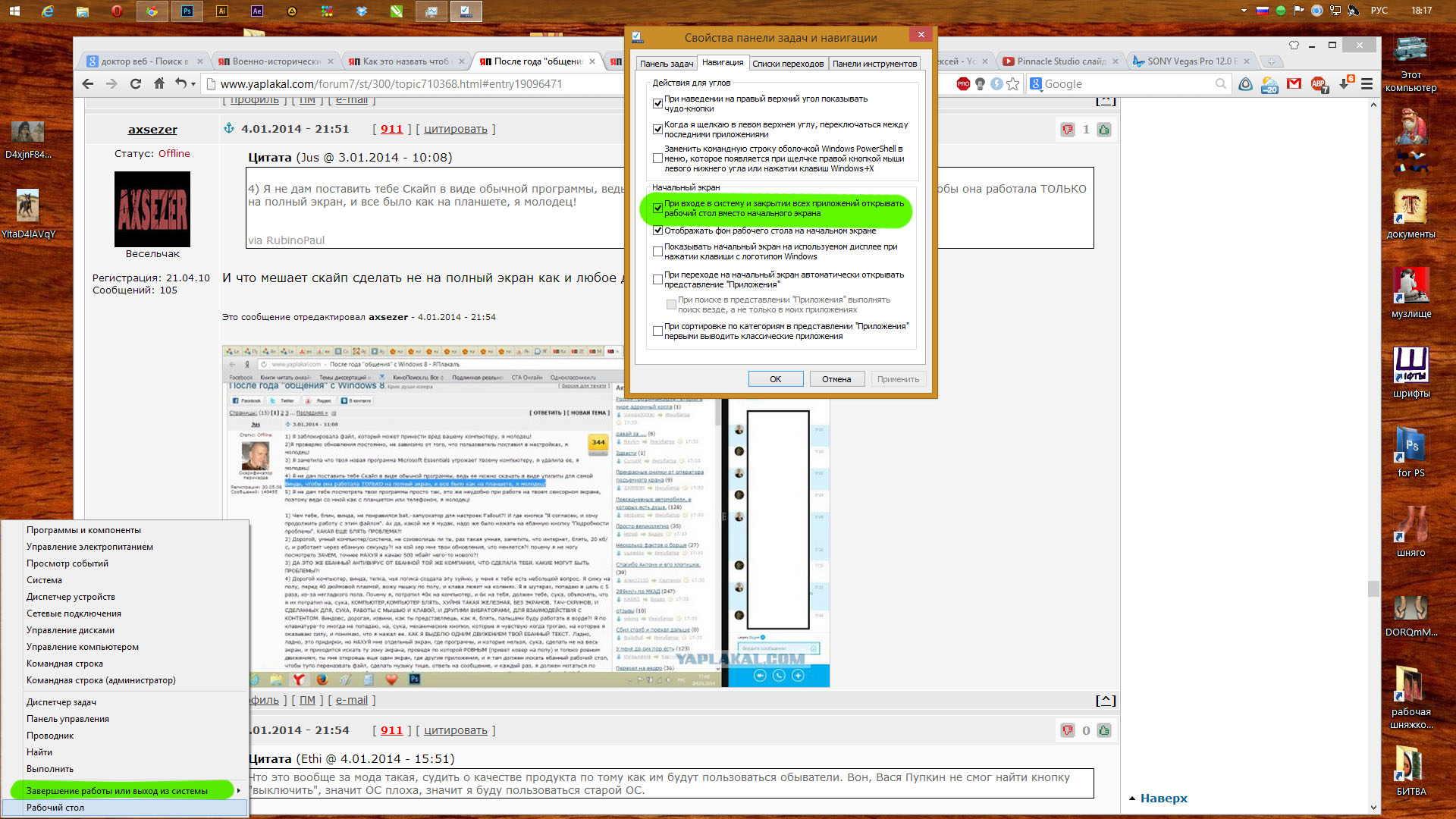Open File Explorer from the taskbar
This screenshot has height=819, width=1456.
point(83,11)
